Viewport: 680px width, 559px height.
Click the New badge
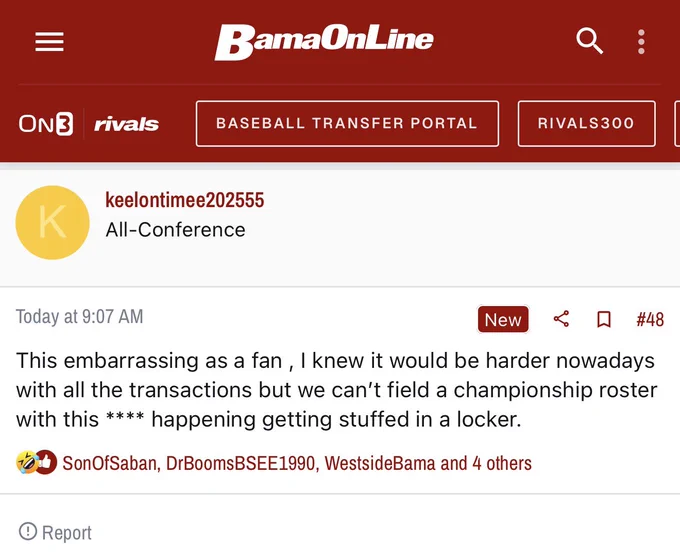tap(503, 320)
